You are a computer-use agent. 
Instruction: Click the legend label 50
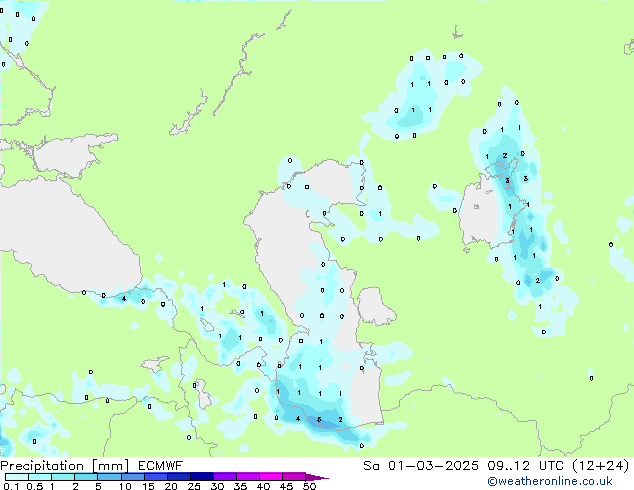[309, 486]
